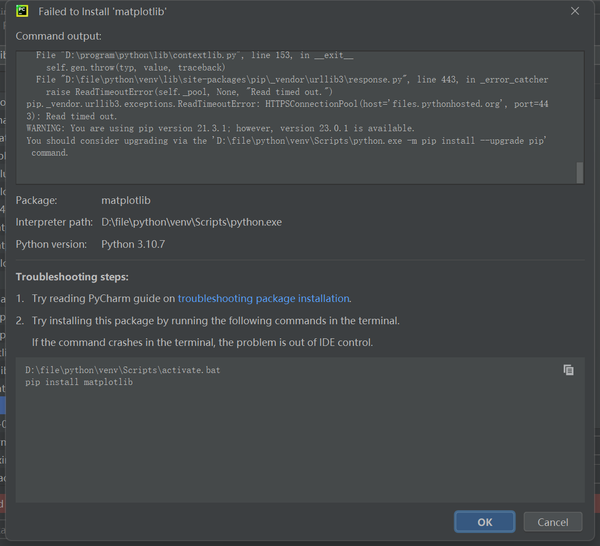Click the 'Troubleshooting steps:' heading
Image resolution: width=600 pixels, height=546 pixels.
[x=72, y=277]
